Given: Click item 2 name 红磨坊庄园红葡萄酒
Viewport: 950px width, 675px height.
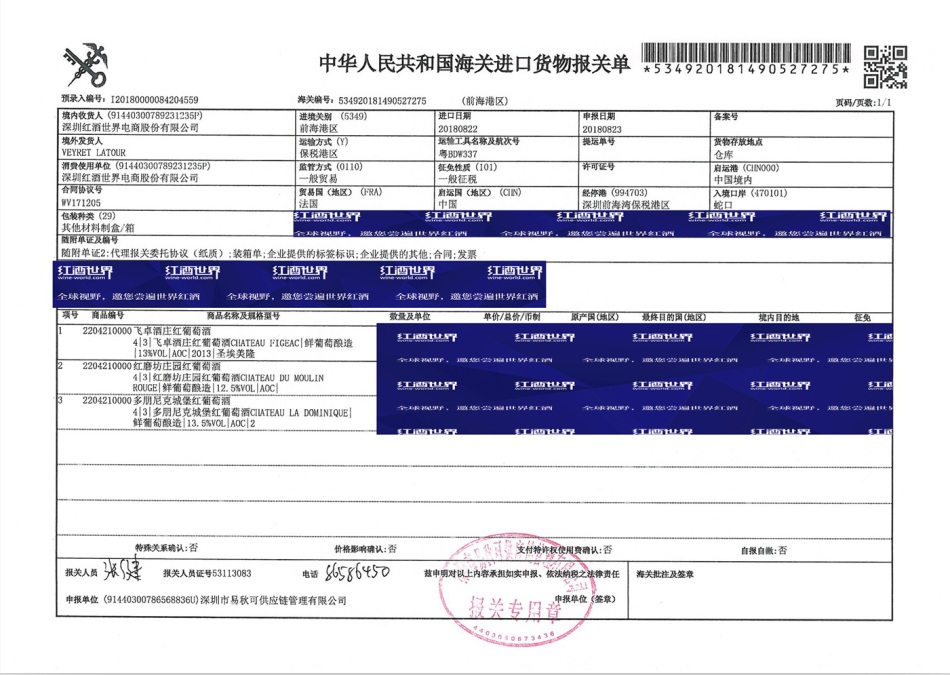Looking at the screenshot, I should (x=177, y=367).
